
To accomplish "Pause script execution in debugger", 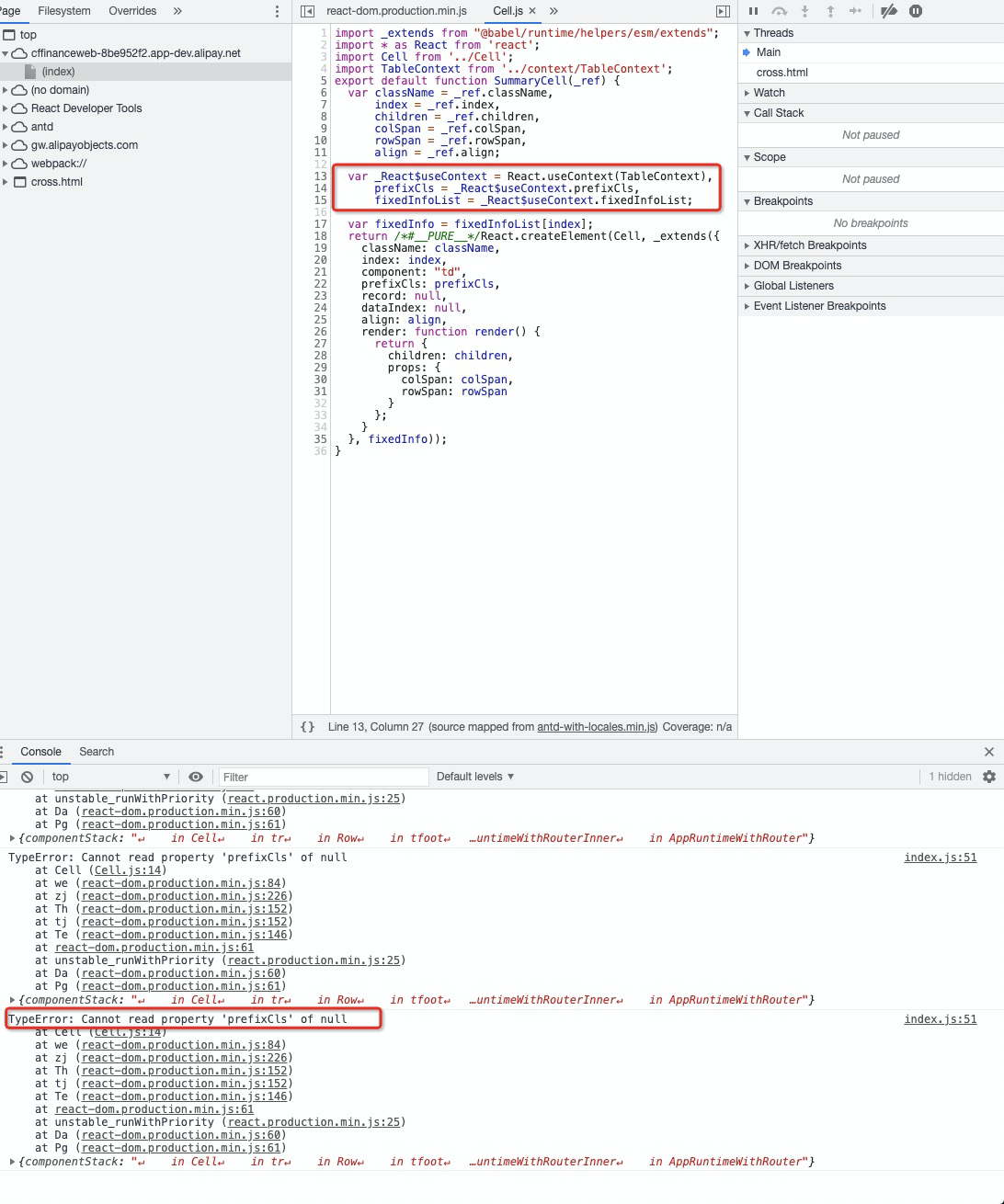I will pyautogui.click(x=752, y=11).
